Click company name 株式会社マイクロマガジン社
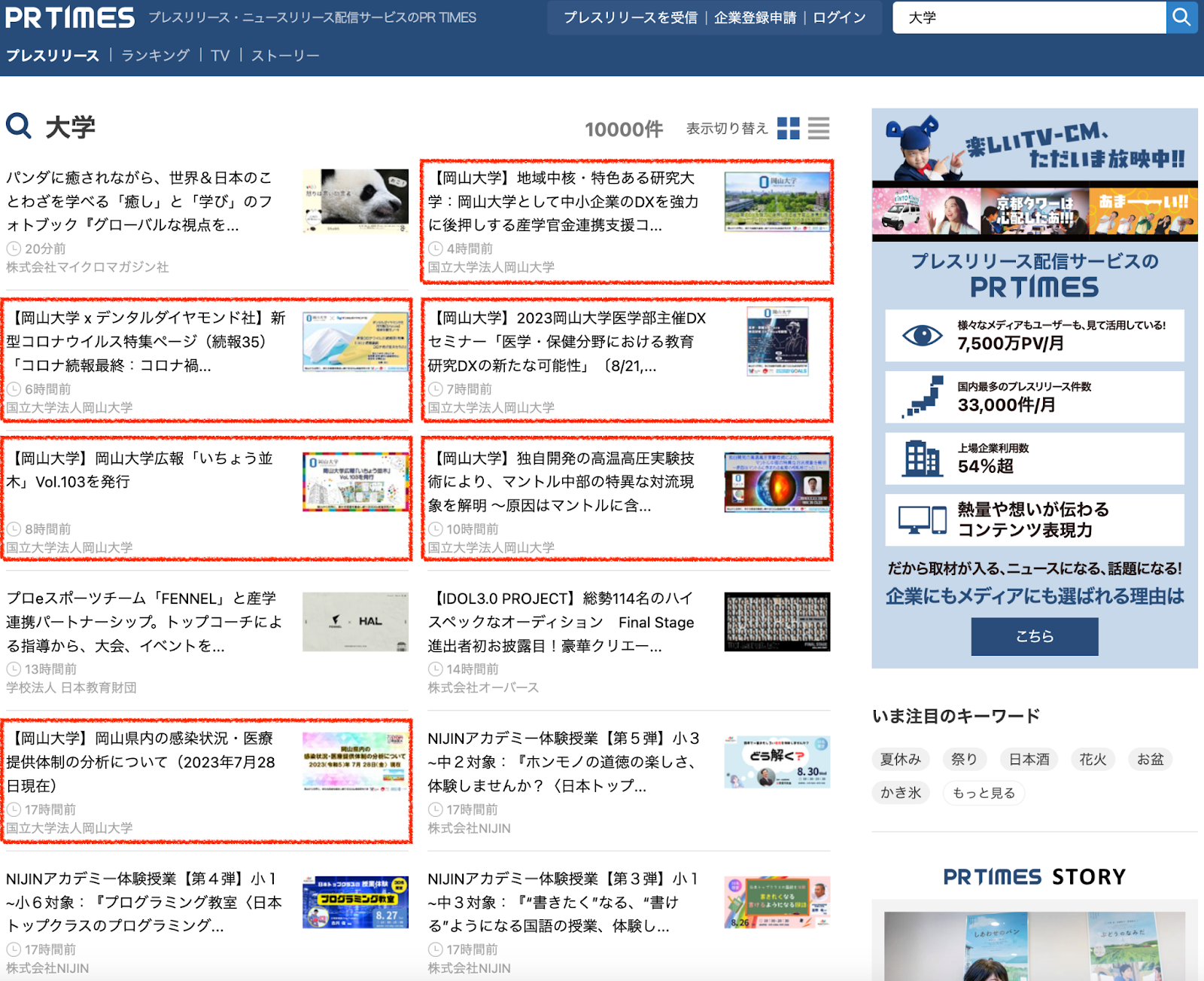This screenshot has width=1204, height=981. [x=87, y=267]
